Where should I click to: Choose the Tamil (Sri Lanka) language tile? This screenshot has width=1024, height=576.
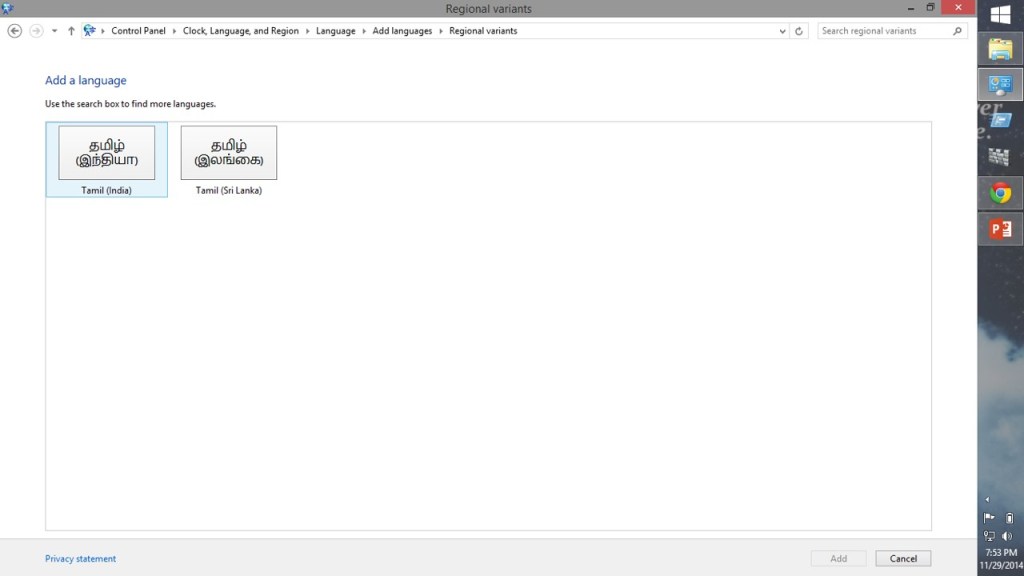[x=228, y=159]
